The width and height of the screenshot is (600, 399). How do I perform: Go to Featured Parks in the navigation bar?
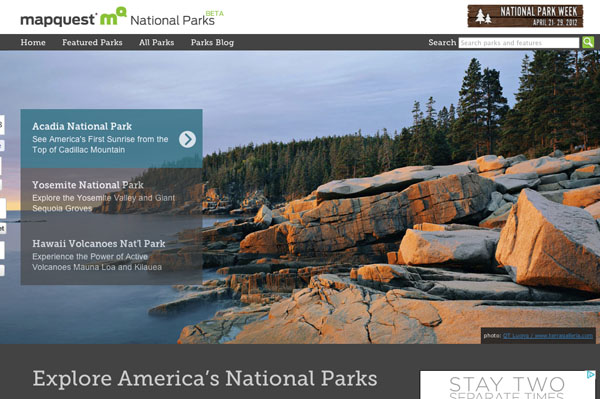pos(92,42)
